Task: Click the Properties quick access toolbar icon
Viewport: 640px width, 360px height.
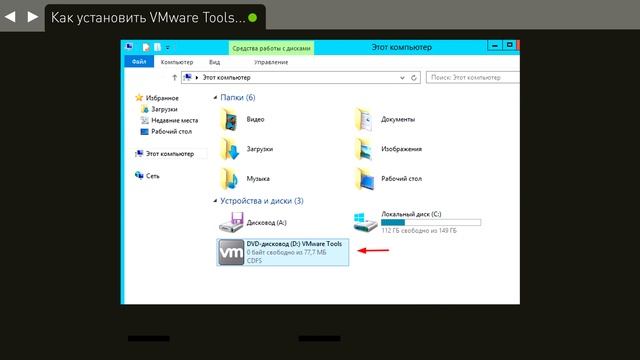Action: pos(146,47)
